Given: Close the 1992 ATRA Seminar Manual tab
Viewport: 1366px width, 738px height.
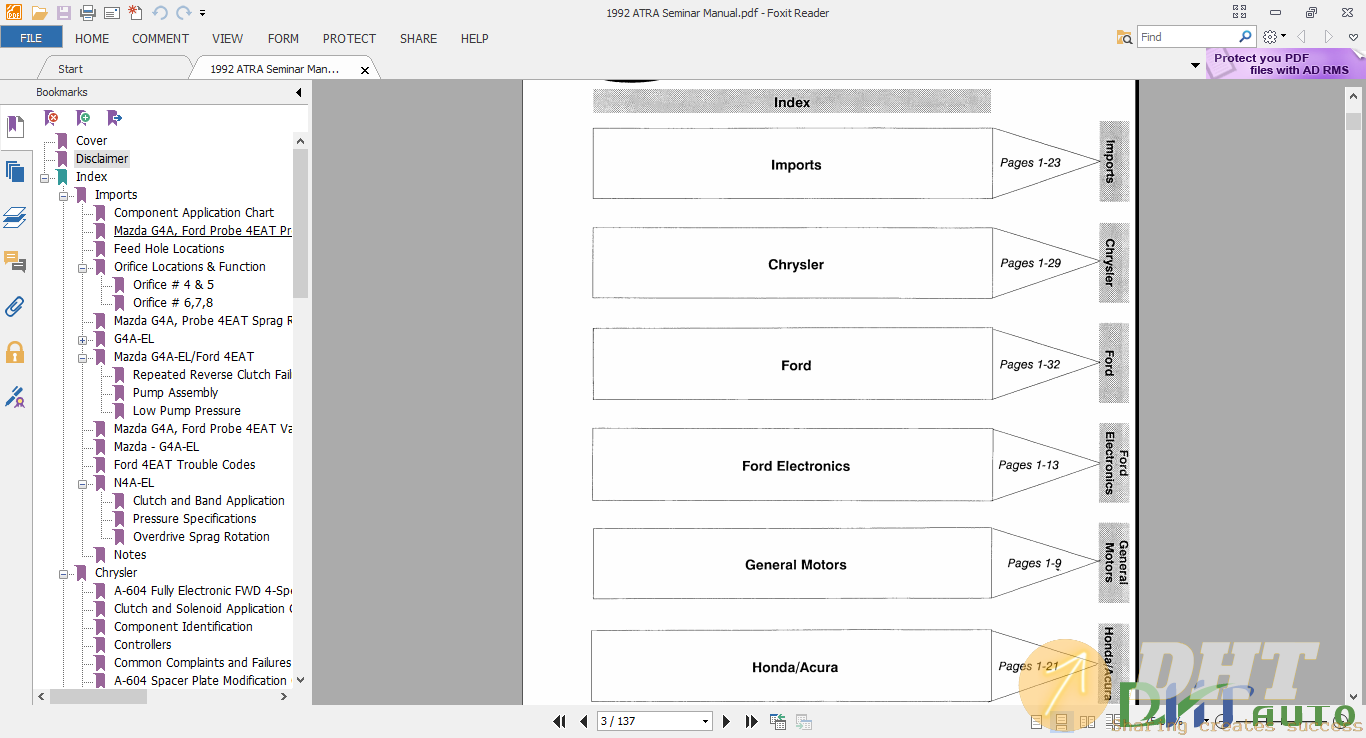Looking at the screenshot, I should [x=365, y=70].
